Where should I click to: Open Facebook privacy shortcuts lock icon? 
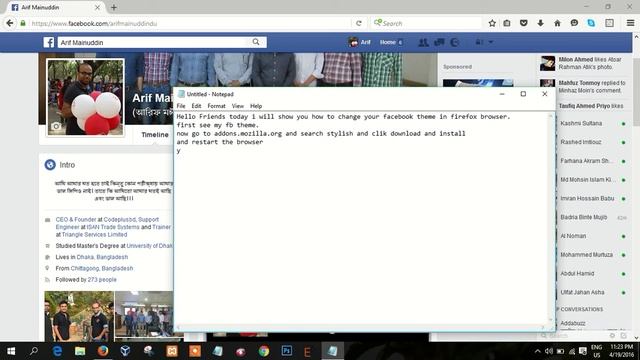tap(479, 42)
